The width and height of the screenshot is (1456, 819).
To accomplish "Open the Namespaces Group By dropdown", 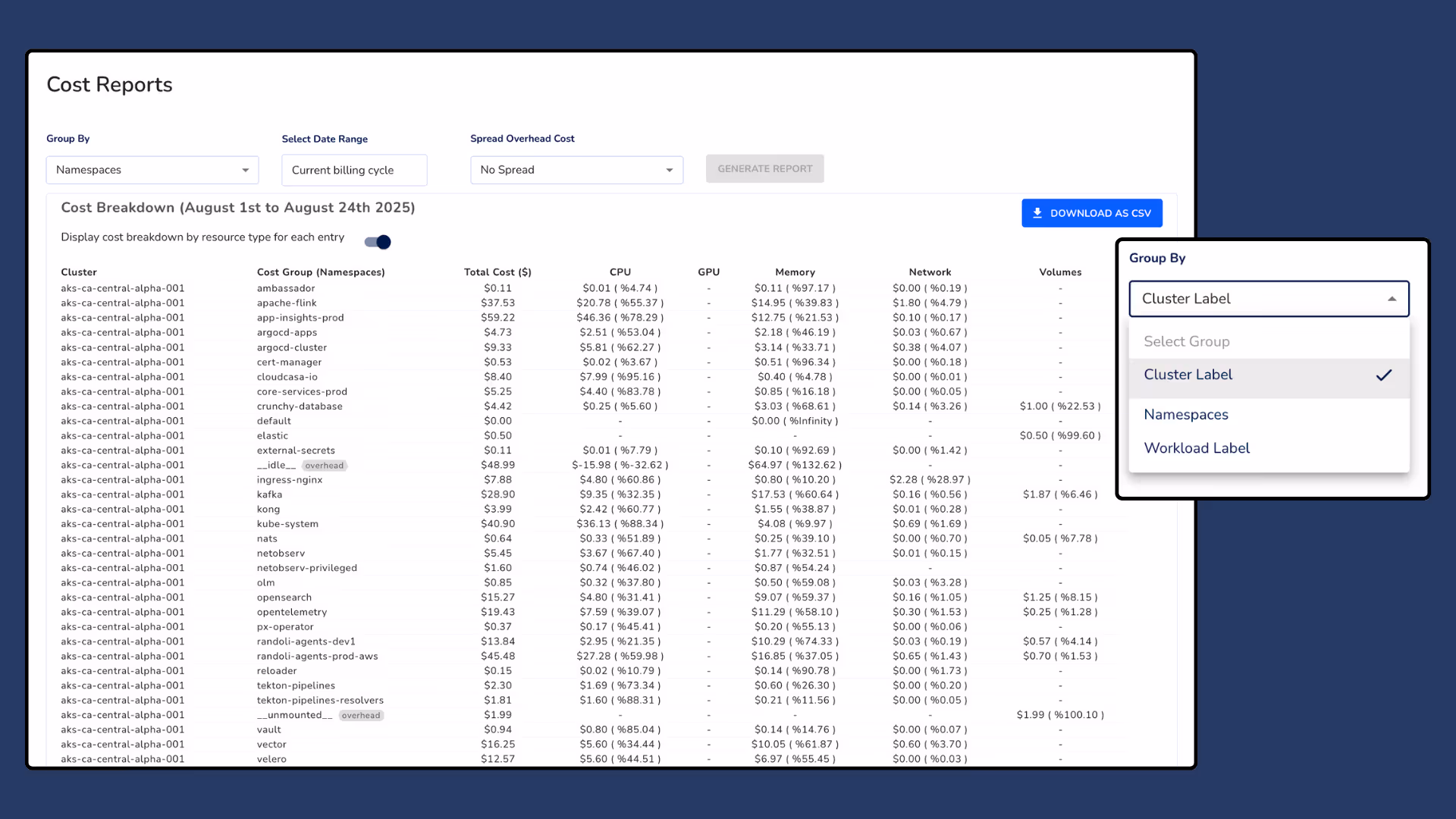I will tap(152, 170).
